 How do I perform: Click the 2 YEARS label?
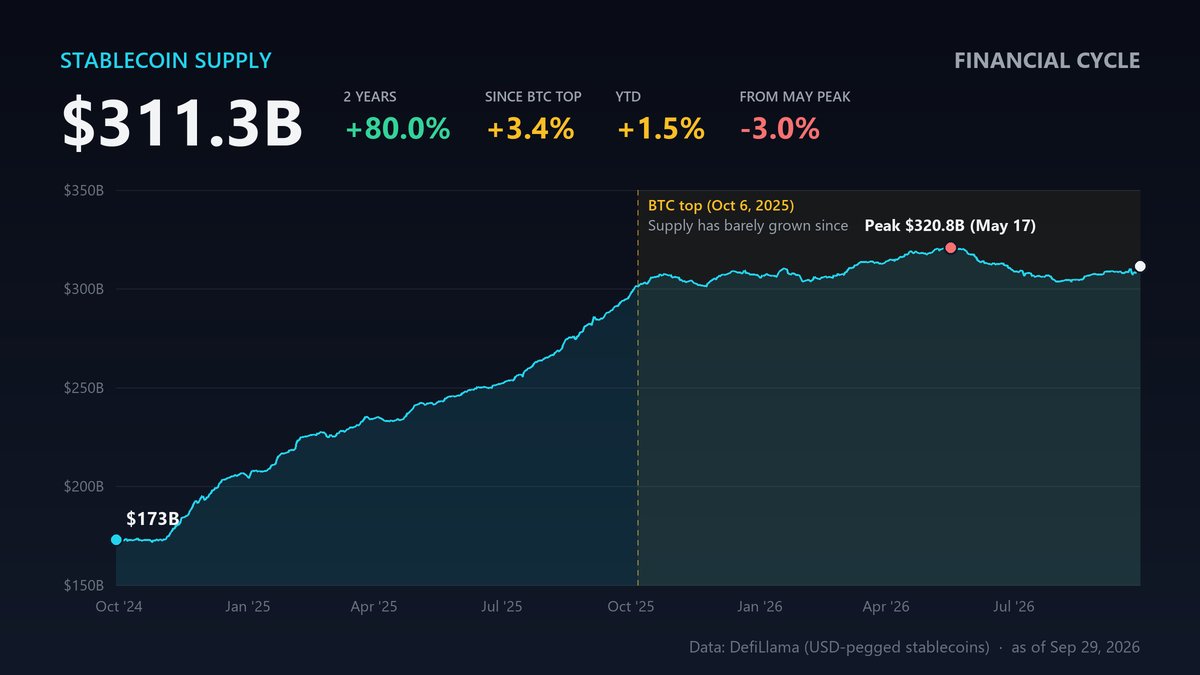pos(370,97)
